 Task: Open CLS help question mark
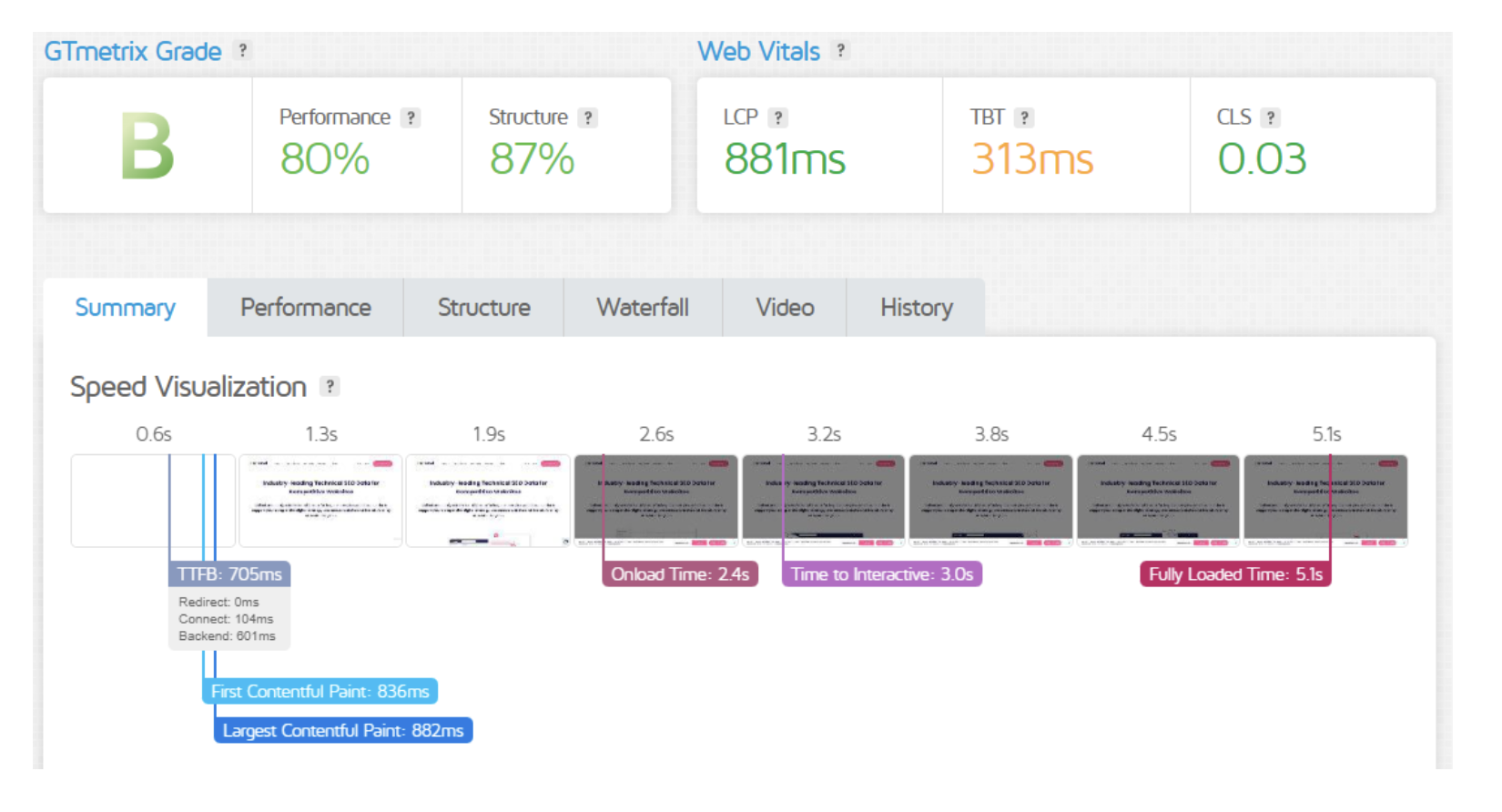tap(1271, 118)
